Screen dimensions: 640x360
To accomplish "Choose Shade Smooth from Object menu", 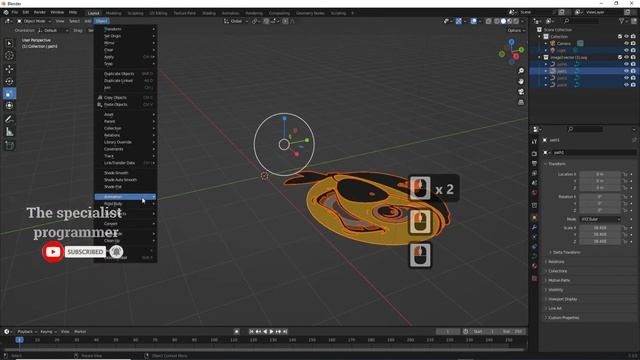I will [x=125, y=173].
